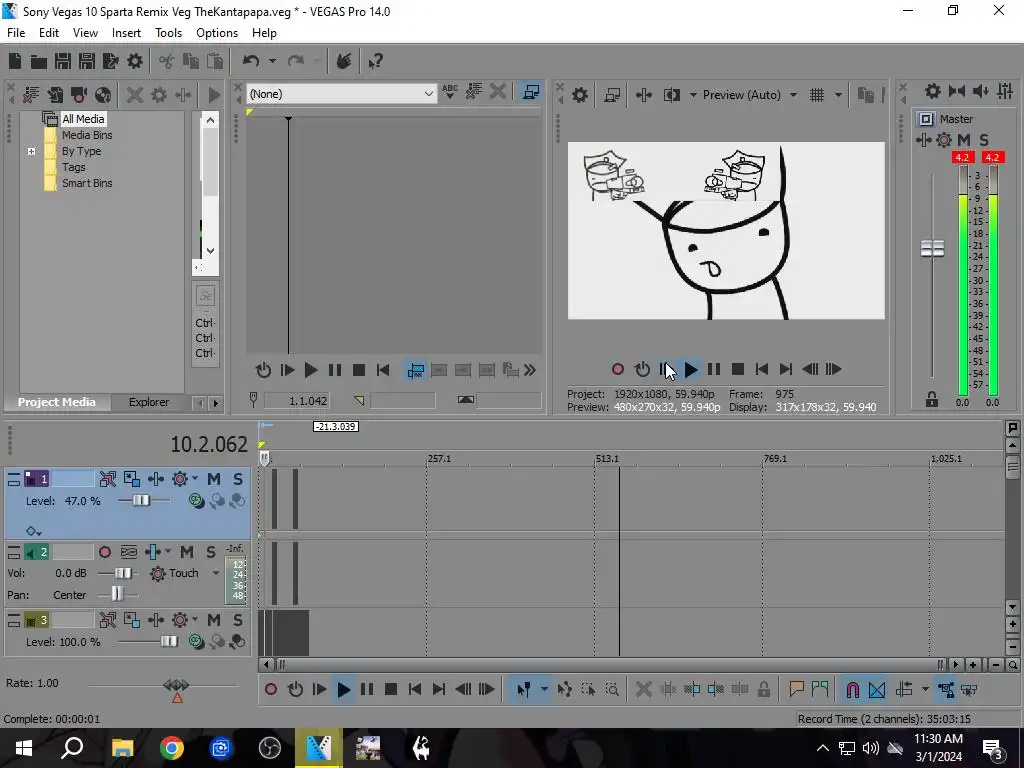Open OBS Studio from the taskbar
Image resolution: width=1024 pixels, height=768 pixels.
tap(270, 748)
